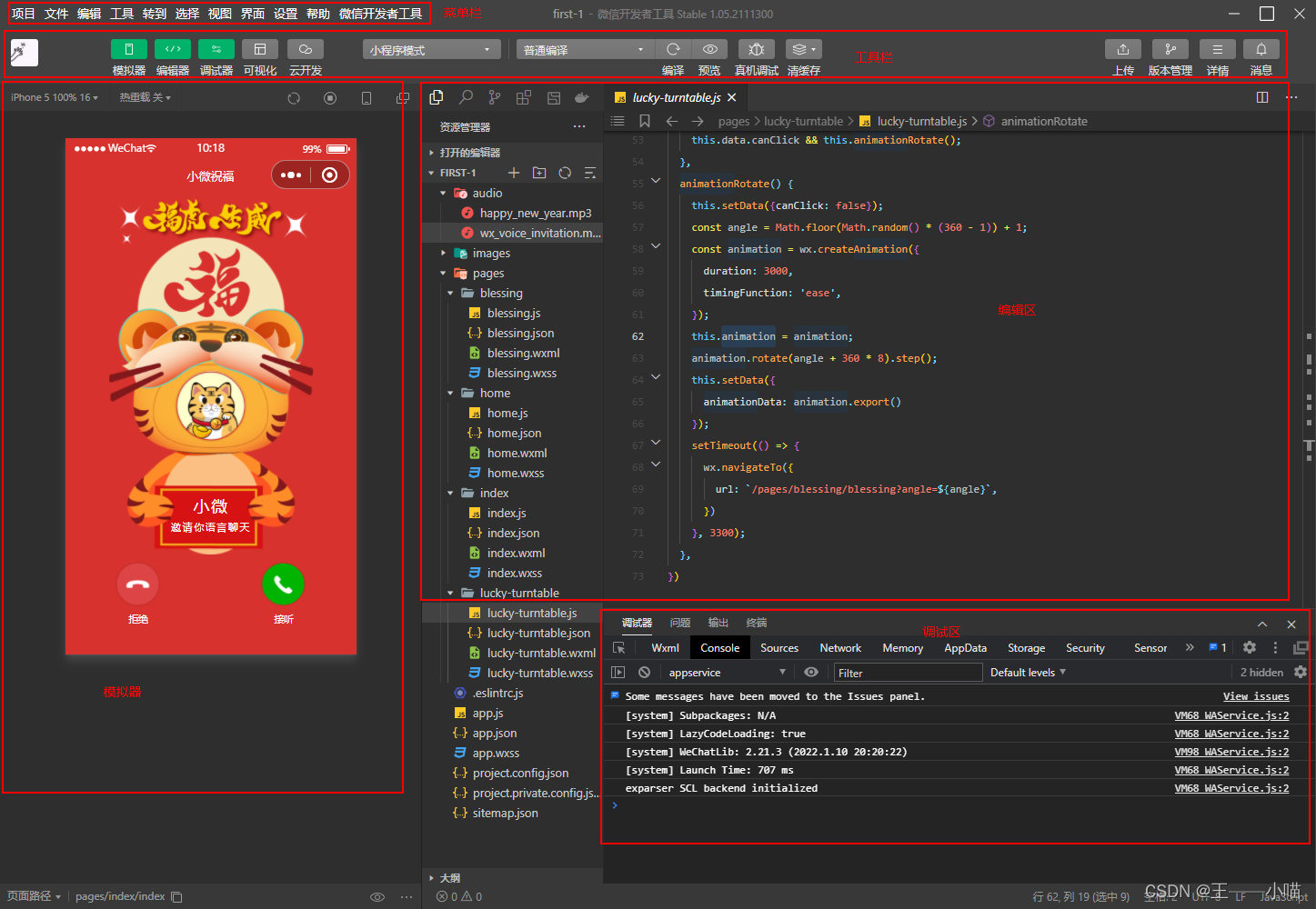
Task: Switch to the Storage debugger tab
Action: pos(1026,648)
